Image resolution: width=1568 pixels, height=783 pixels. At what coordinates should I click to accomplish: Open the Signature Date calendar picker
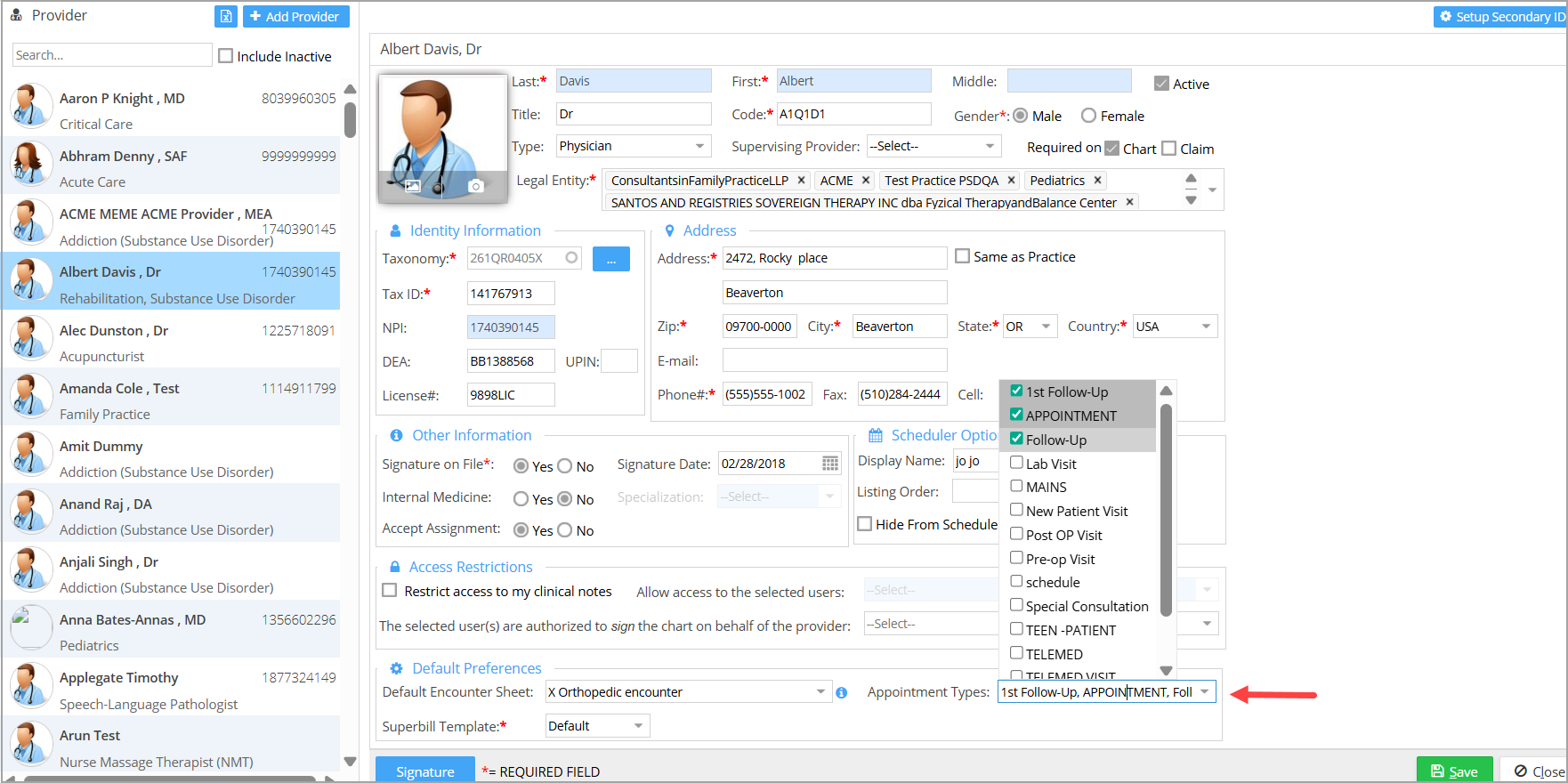[x=829, y=464]
